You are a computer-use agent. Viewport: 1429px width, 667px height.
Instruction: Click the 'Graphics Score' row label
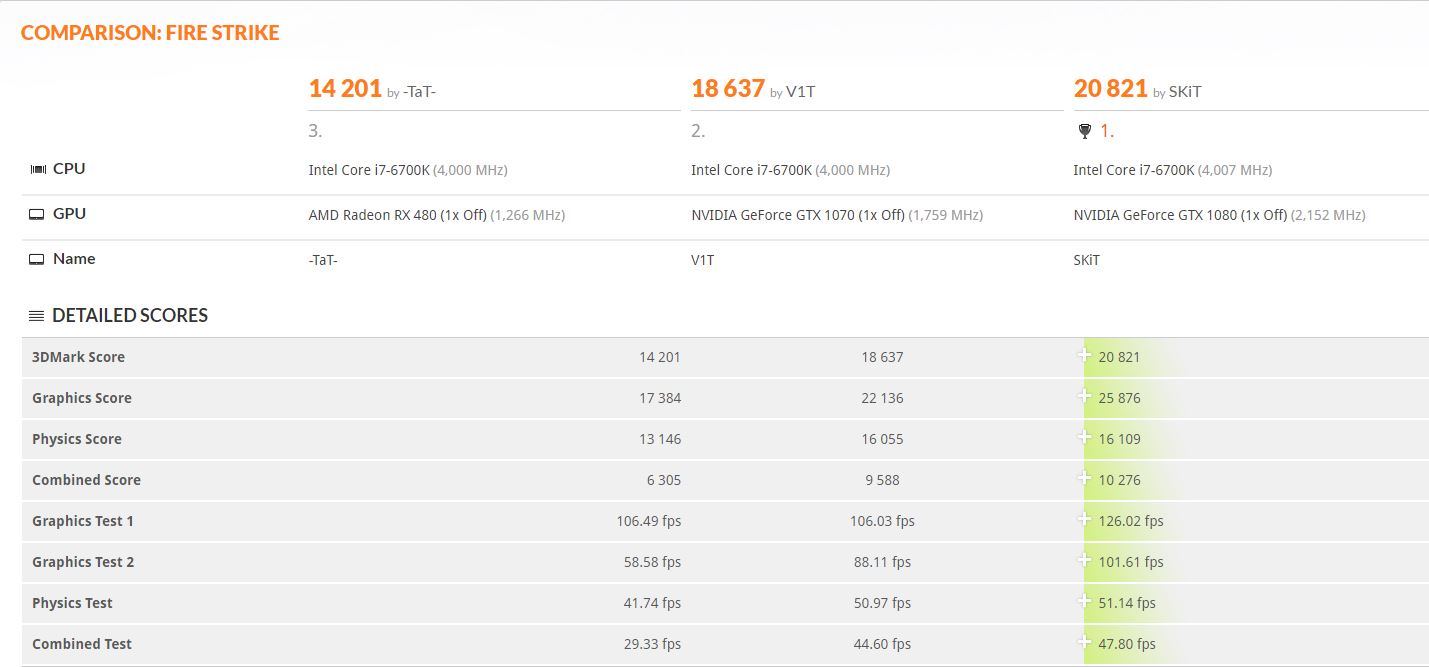tap(82, 398)
